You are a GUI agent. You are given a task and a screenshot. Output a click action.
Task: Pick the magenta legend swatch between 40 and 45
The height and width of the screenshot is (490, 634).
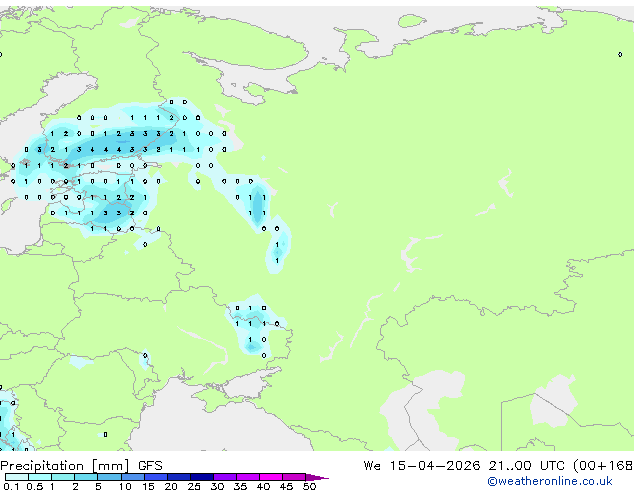coord(271,477)
